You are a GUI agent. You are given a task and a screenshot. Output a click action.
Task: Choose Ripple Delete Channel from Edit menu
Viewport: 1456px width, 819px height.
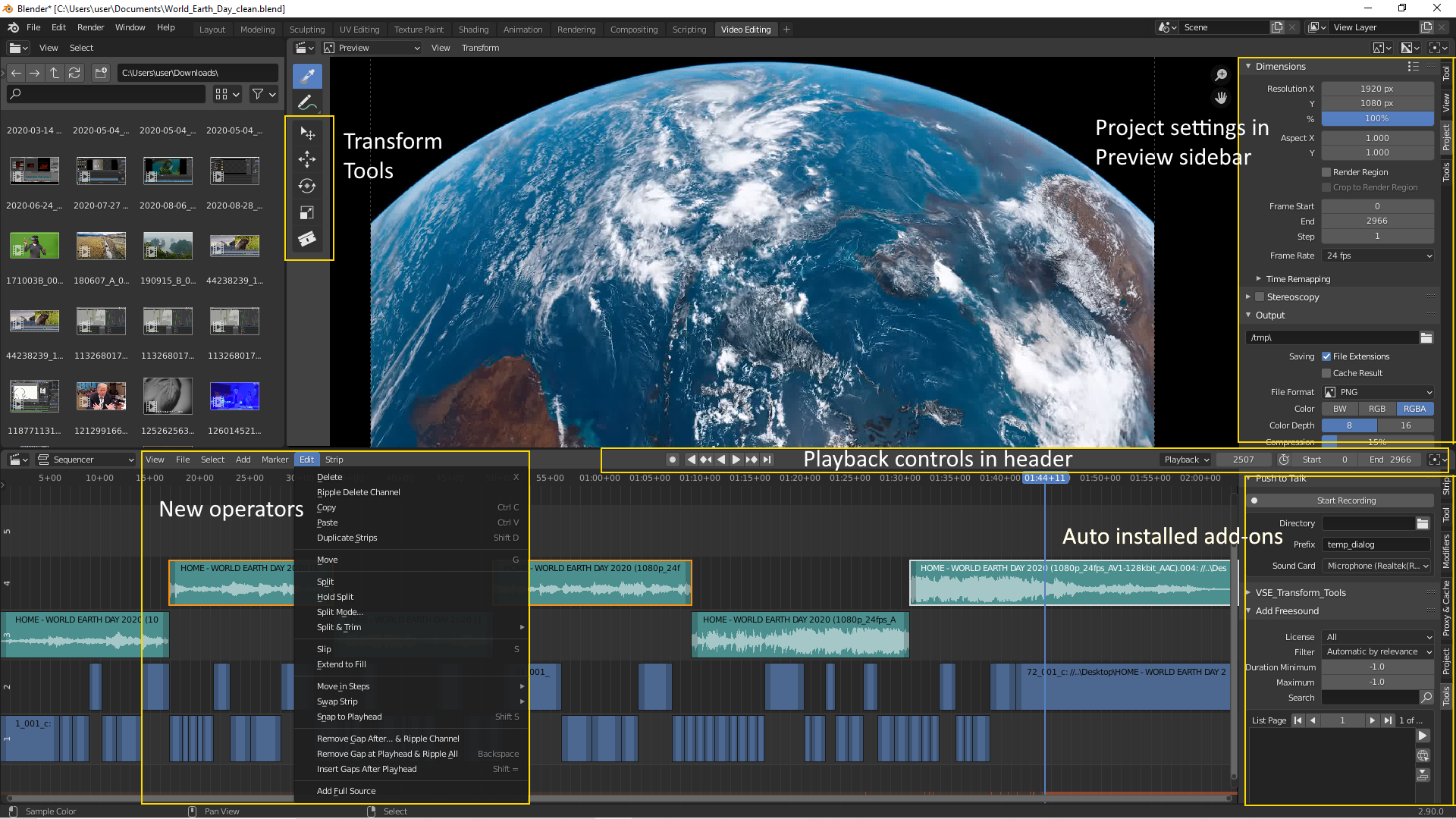point(358,492)
